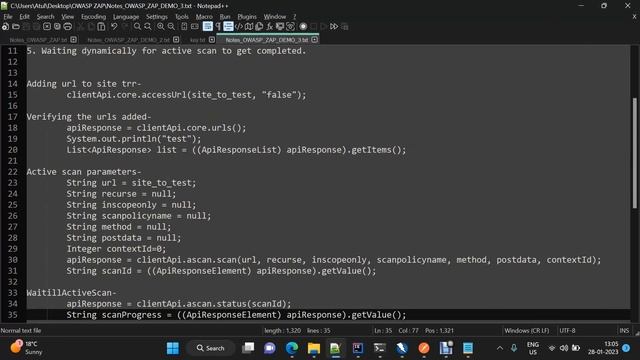Screen dimensions: 640x360
Task: Open the Run menu
Action: coord(225,17)
